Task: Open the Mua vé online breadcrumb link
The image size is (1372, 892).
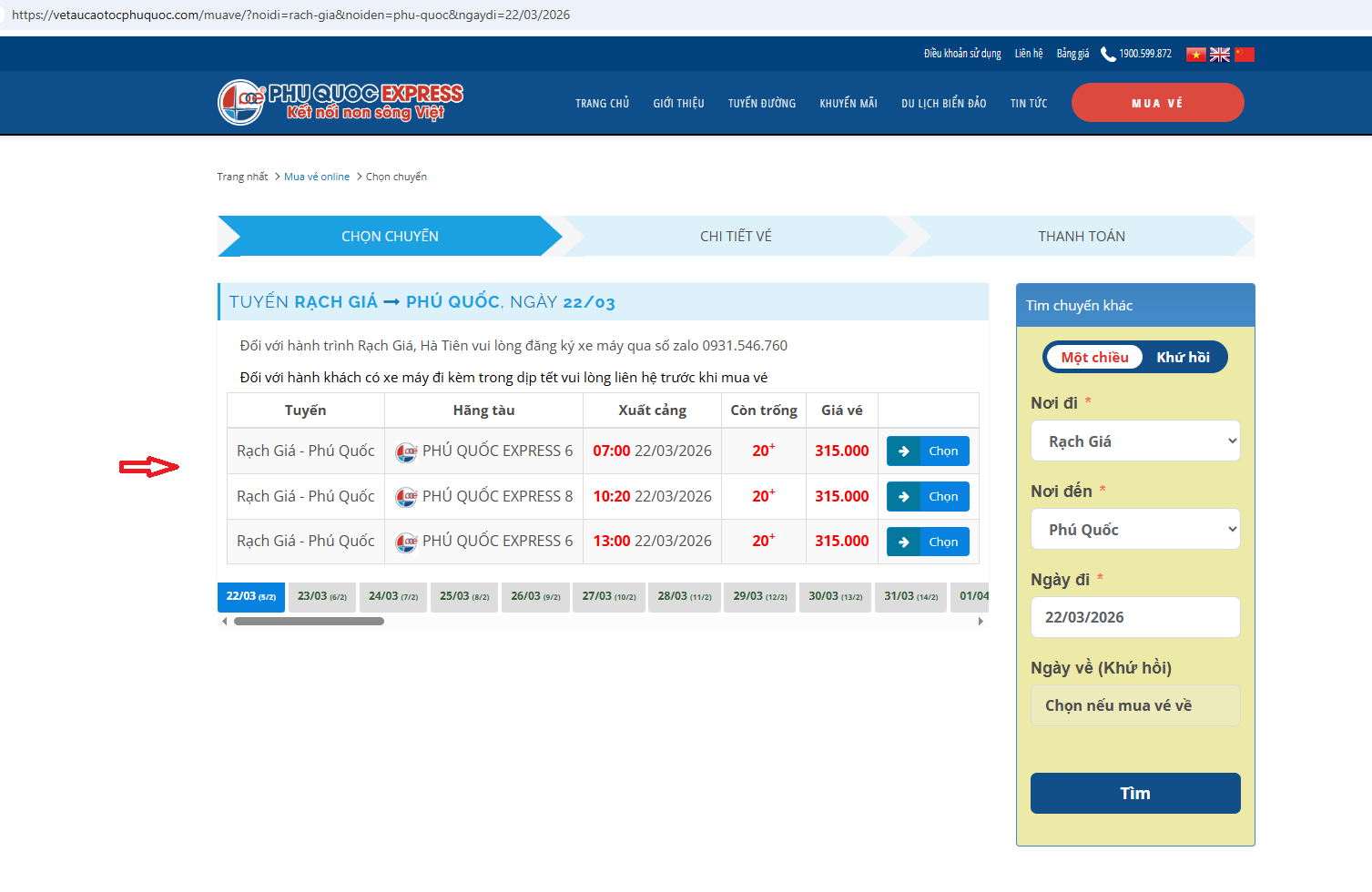Action: click(x=316, y=177)
